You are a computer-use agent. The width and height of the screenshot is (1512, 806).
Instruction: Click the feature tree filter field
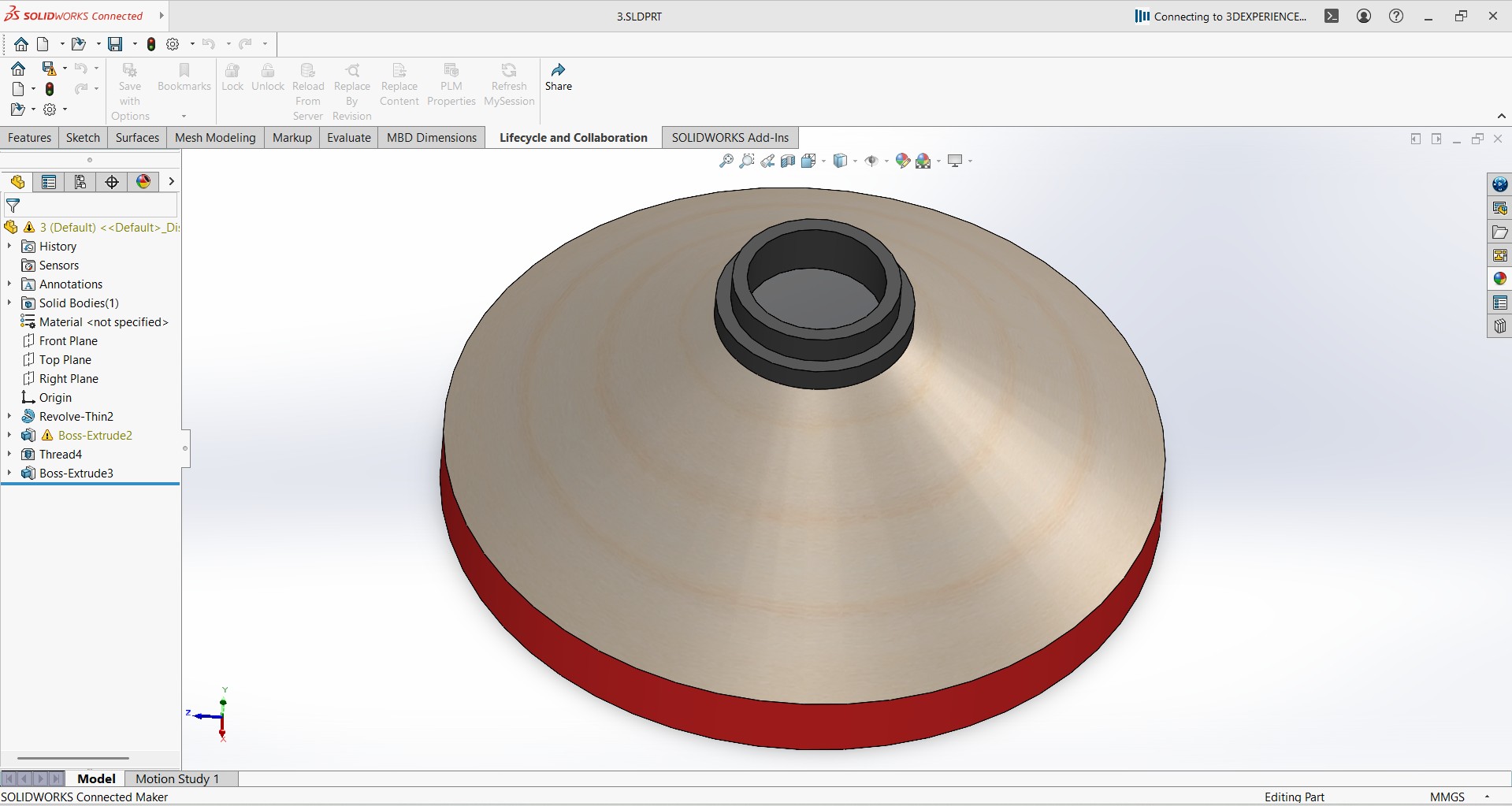(x=91, y=206)
